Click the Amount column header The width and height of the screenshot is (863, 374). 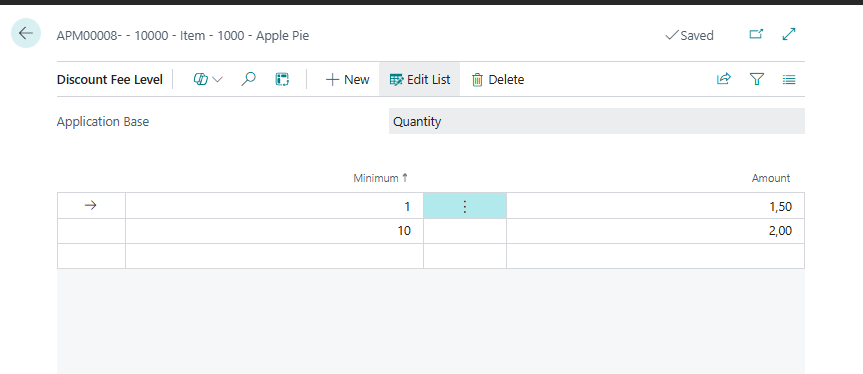(x=771, y=178)
